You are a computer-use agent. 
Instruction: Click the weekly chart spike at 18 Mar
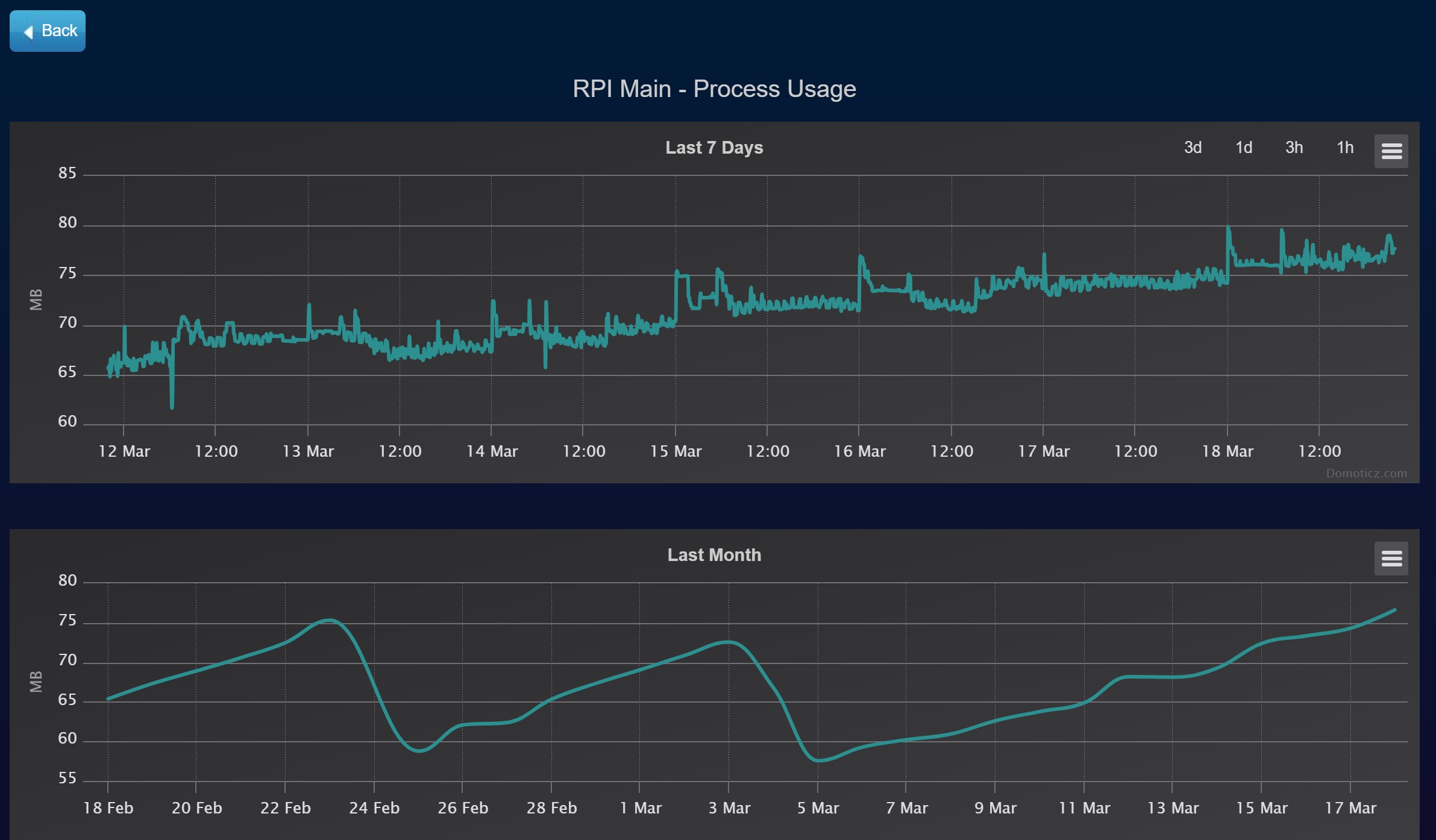click(x=1228, y=229)
